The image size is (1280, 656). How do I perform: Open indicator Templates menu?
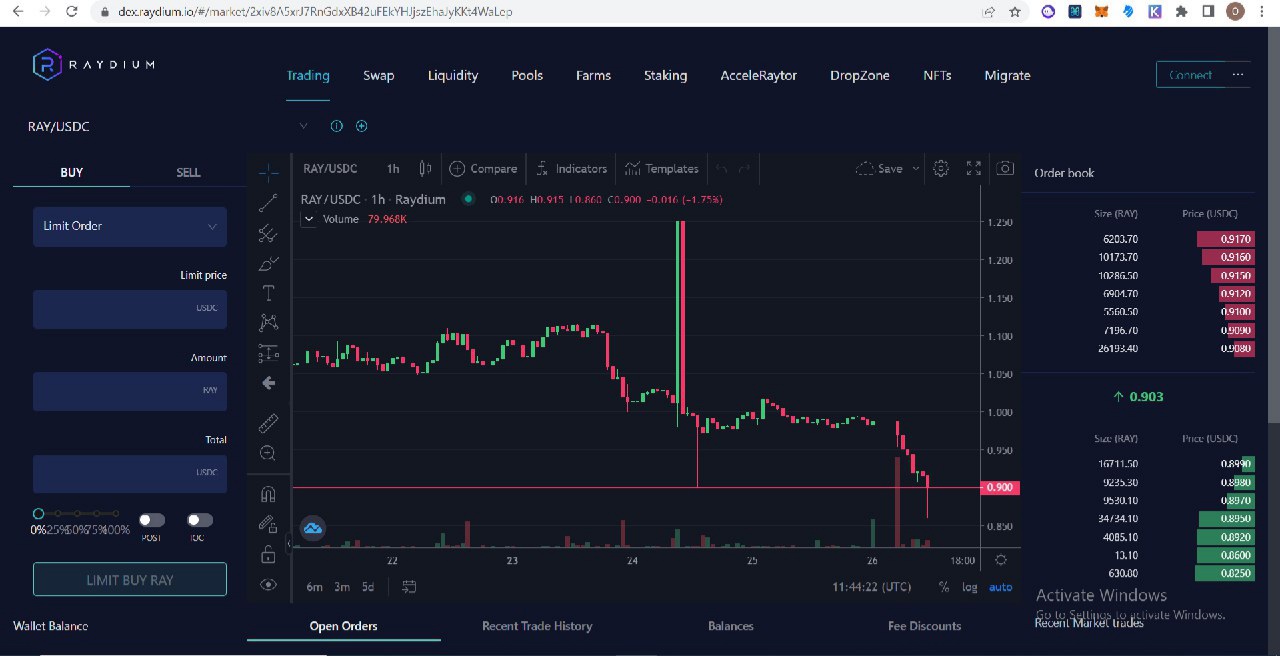click(662, 169)
